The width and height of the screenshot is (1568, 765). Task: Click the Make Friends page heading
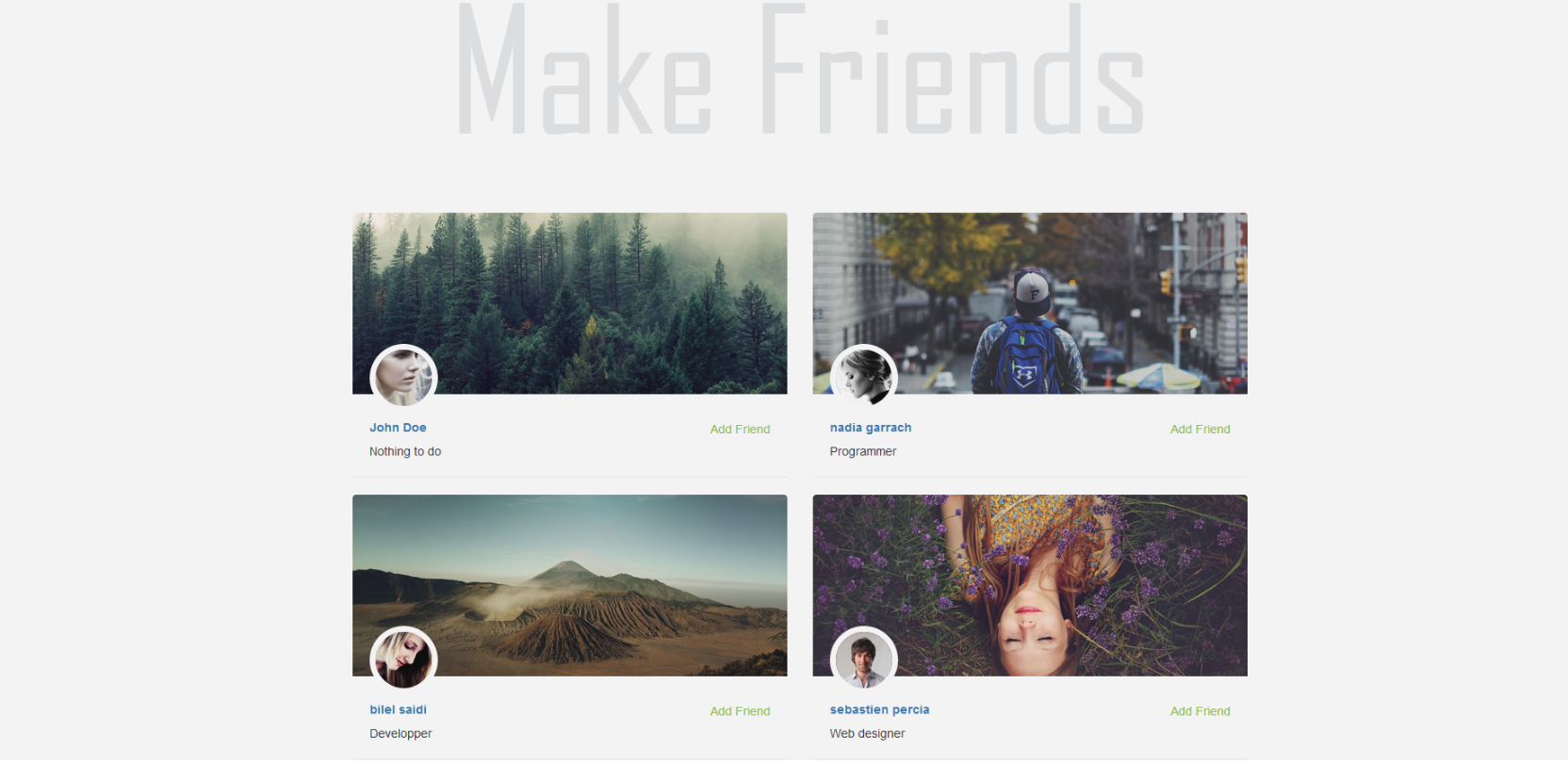pyautogui.click(x=800, y=69)
